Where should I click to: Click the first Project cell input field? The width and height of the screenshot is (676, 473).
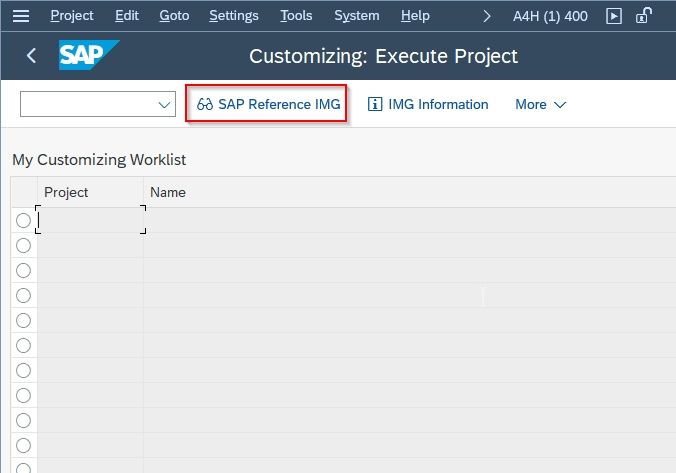click(x=91, y=220)
